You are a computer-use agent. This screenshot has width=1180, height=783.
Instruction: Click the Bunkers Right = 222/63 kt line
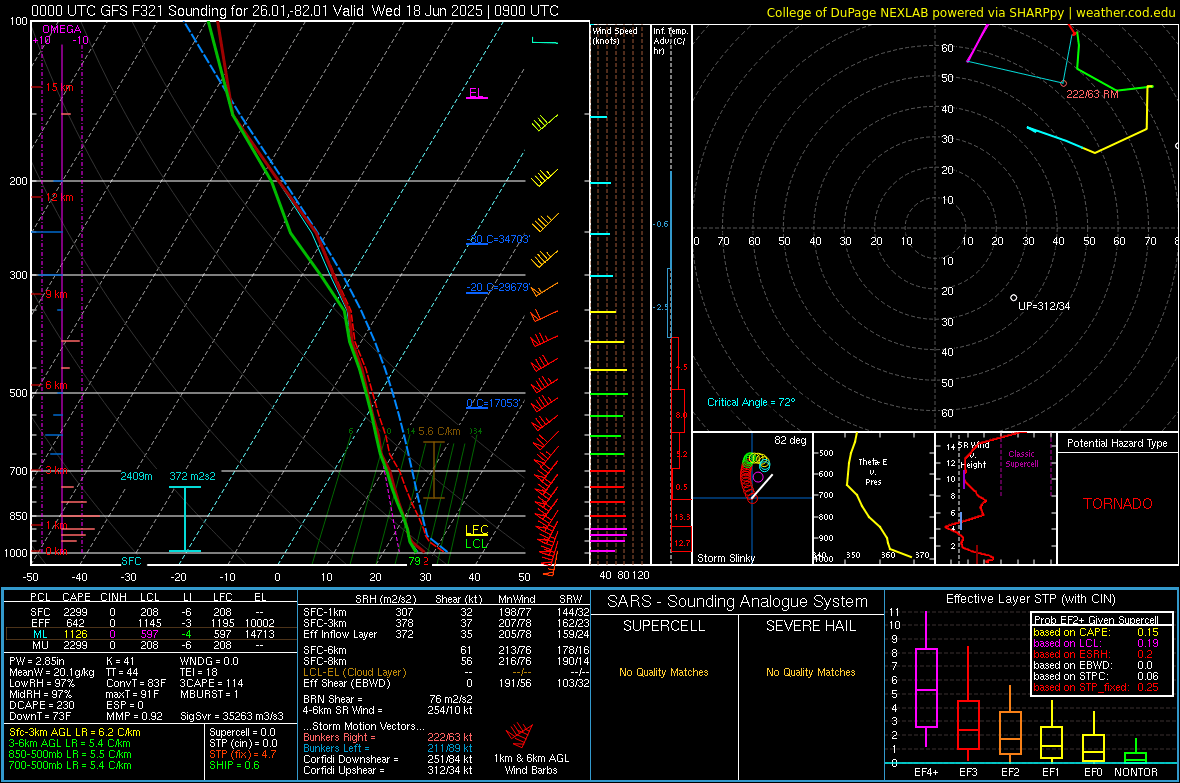[388, 737]
